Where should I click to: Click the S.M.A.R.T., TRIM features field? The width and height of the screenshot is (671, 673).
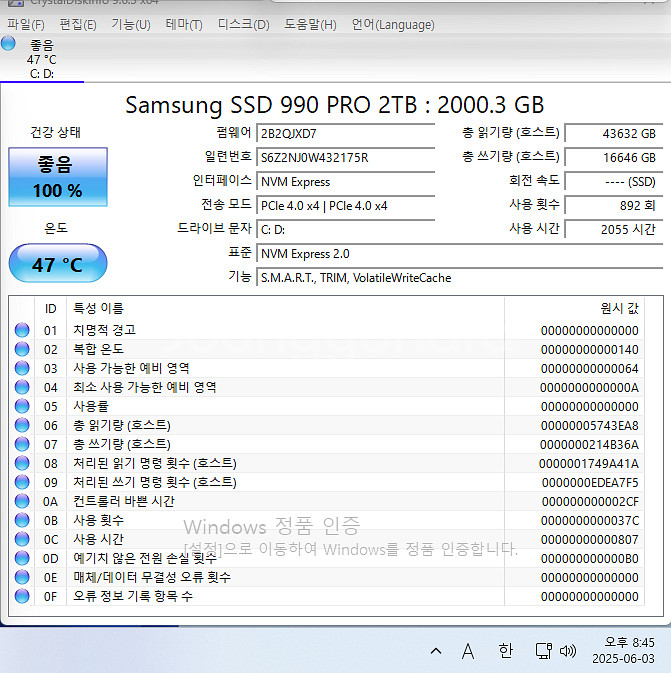tap(460, 278)
